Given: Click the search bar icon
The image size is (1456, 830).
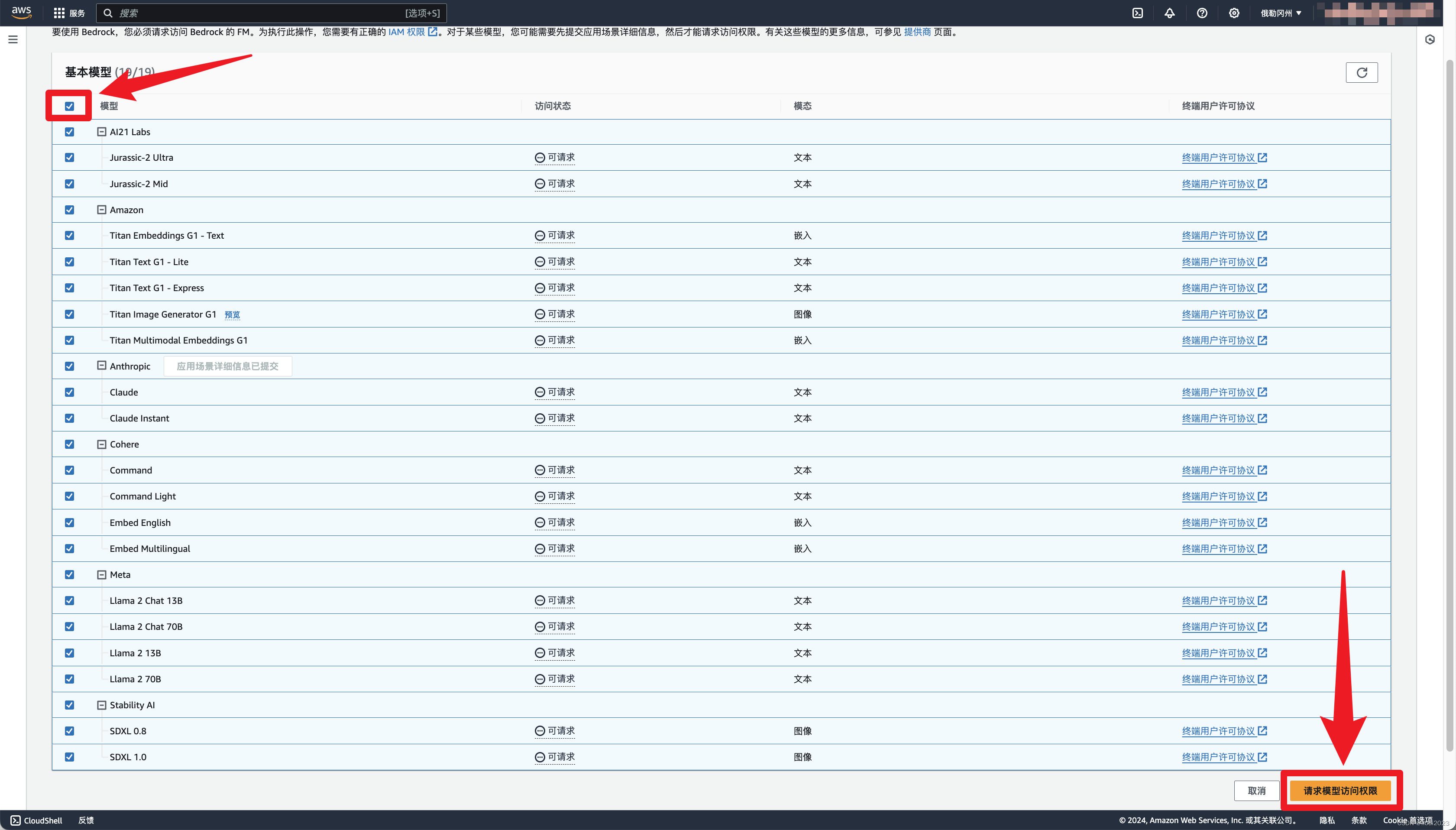Looking at the screenshot, I should 107,13.
